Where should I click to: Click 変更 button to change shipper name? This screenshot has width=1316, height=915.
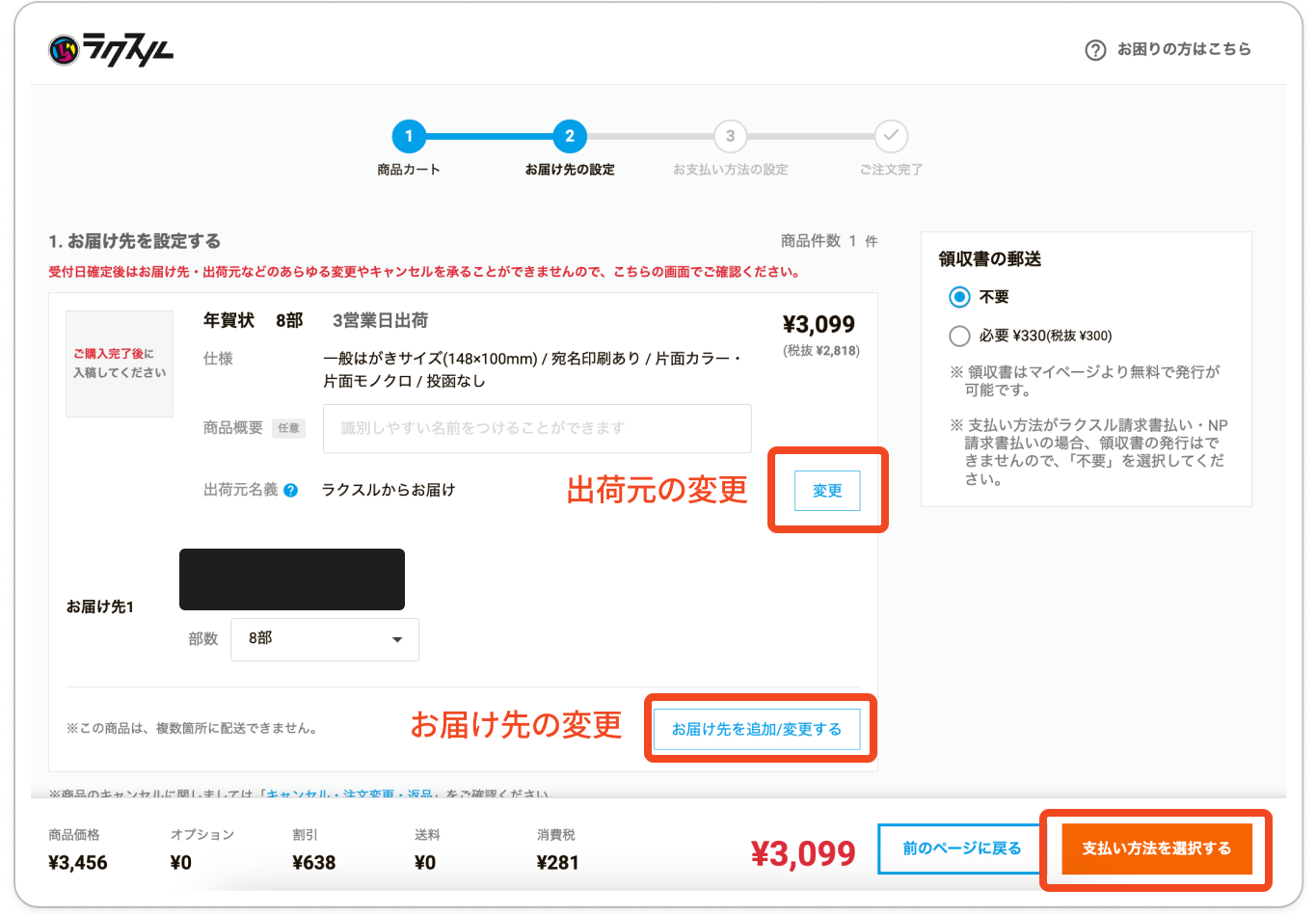(827, 491)
